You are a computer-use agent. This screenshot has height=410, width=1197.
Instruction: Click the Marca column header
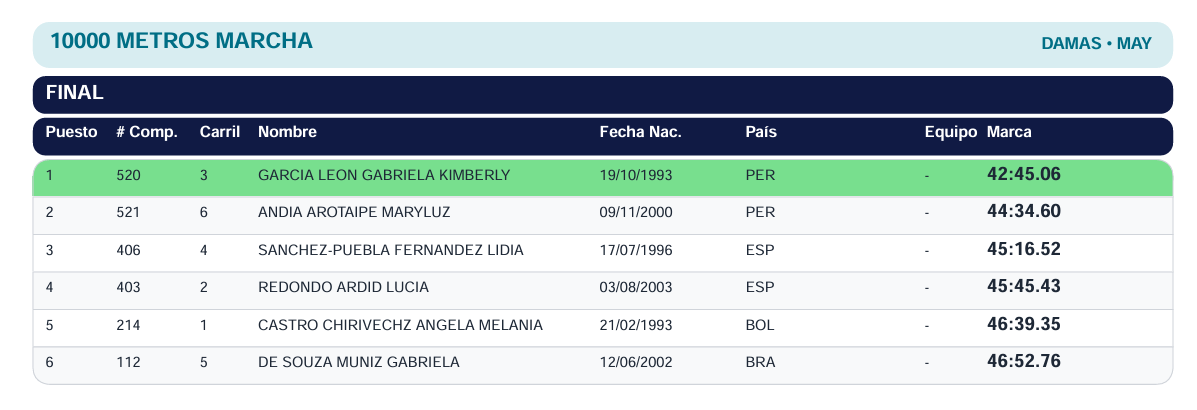(x=1009, y=132)
